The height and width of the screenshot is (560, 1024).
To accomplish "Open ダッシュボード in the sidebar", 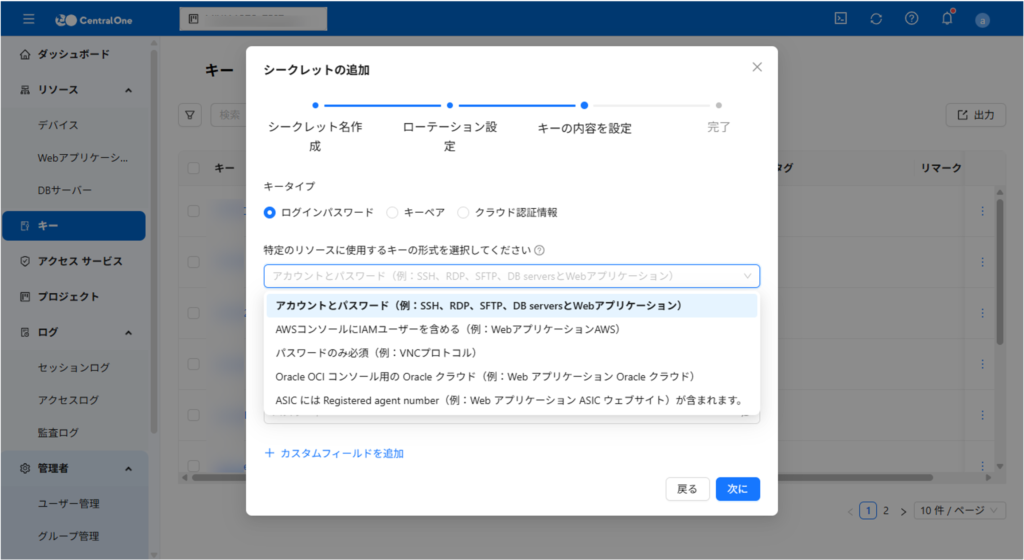I will tap(73, 54).
